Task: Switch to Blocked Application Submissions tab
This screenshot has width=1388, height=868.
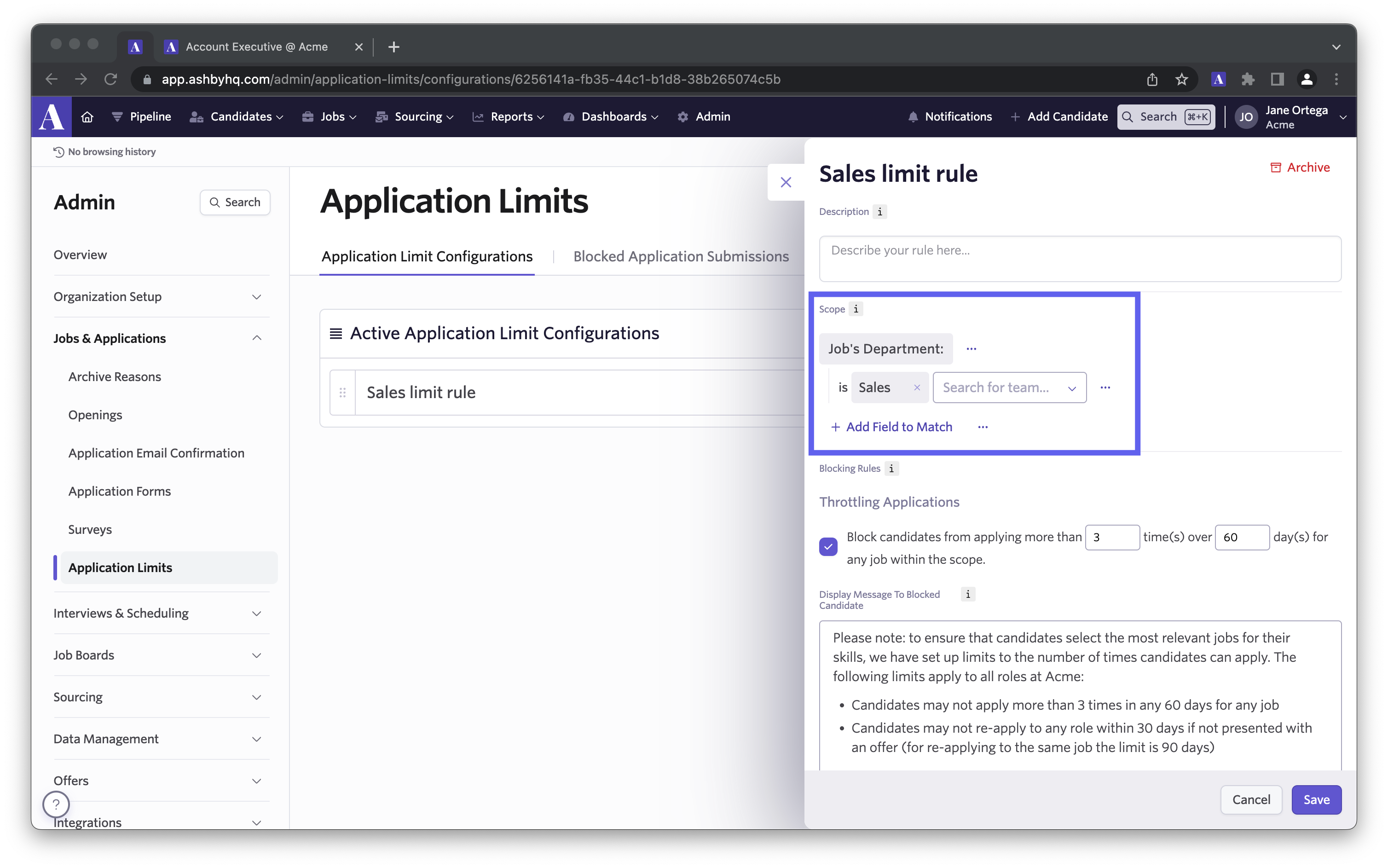Action: pos(681,257)
